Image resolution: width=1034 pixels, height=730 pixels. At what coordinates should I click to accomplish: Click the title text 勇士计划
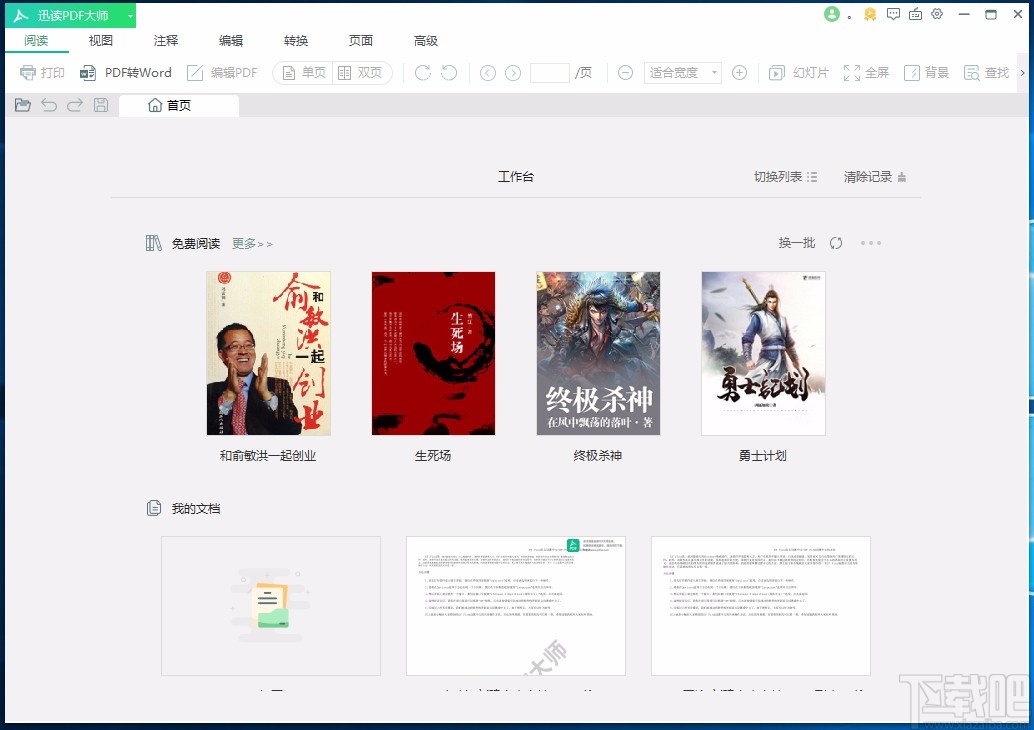pos(763,456)
